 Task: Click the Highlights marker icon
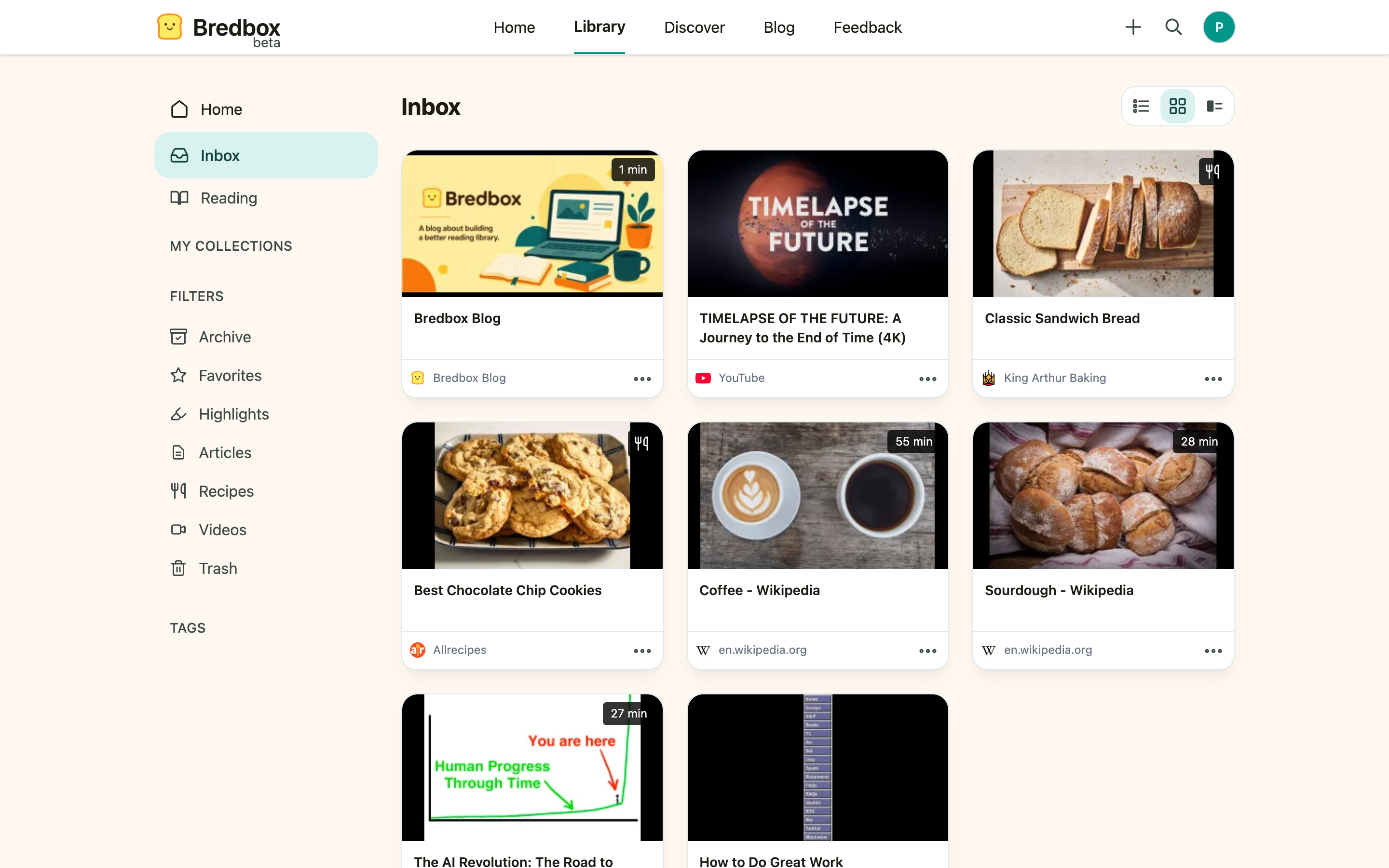pos(178,414)
